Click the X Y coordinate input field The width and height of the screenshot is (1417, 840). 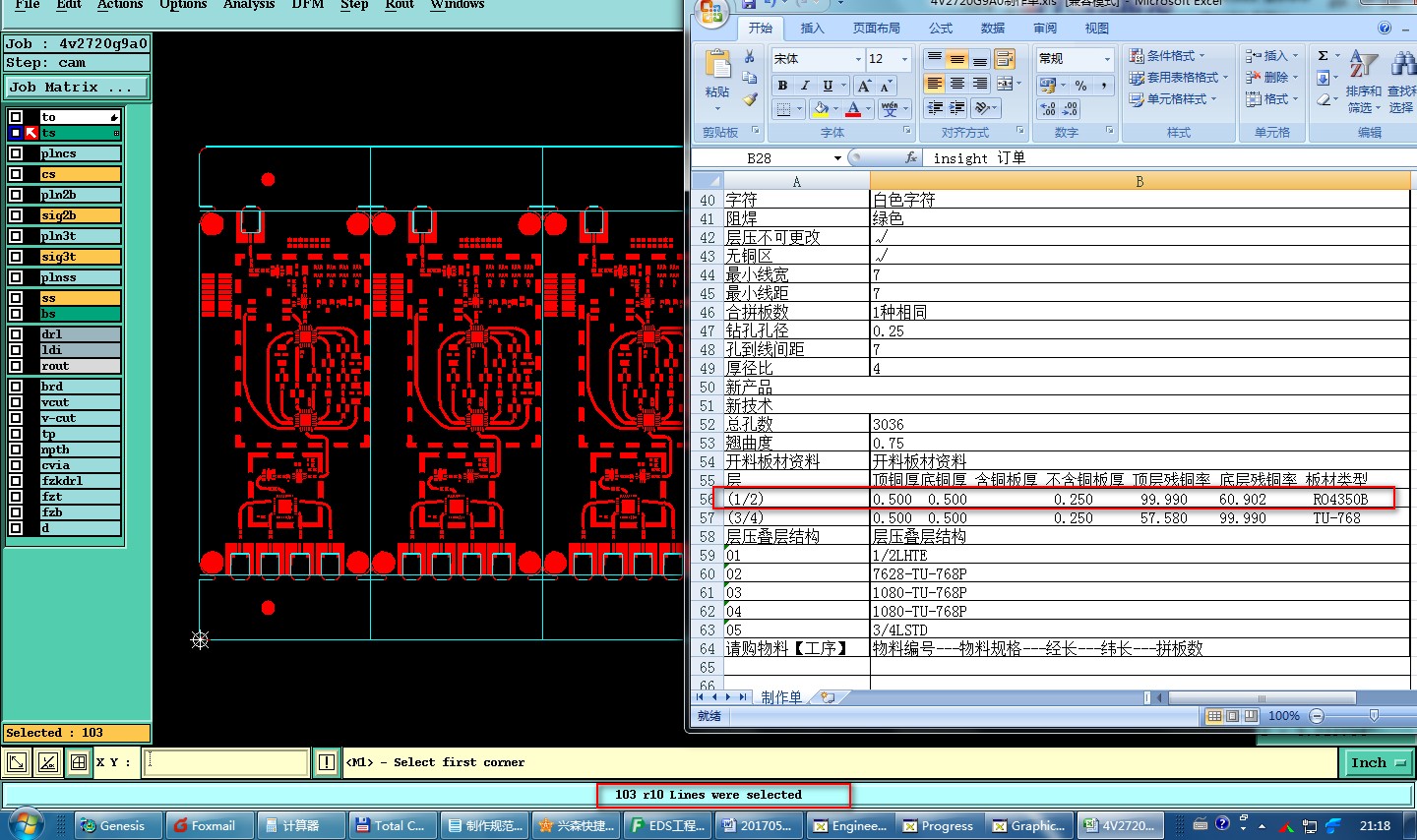coord(226,762)
